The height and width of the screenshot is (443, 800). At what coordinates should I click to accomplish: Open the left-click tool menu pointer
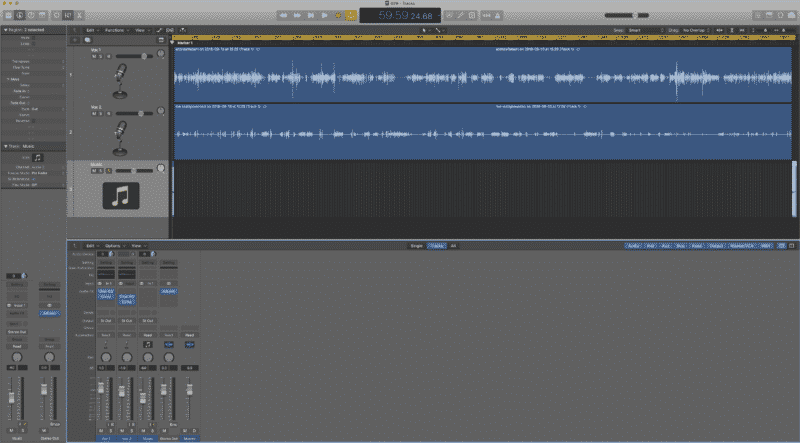[x=424, y=31]
